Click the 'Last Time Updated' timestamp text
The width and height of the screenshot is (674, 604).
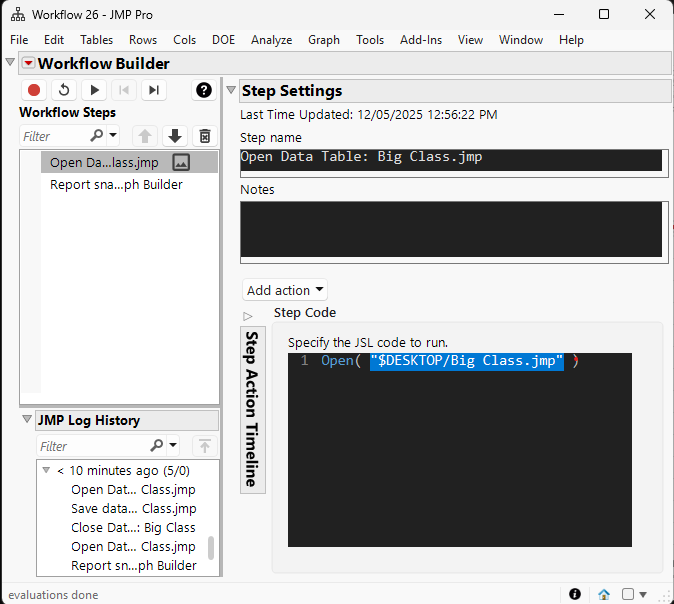pyautogui.click(x=369, y=115)
